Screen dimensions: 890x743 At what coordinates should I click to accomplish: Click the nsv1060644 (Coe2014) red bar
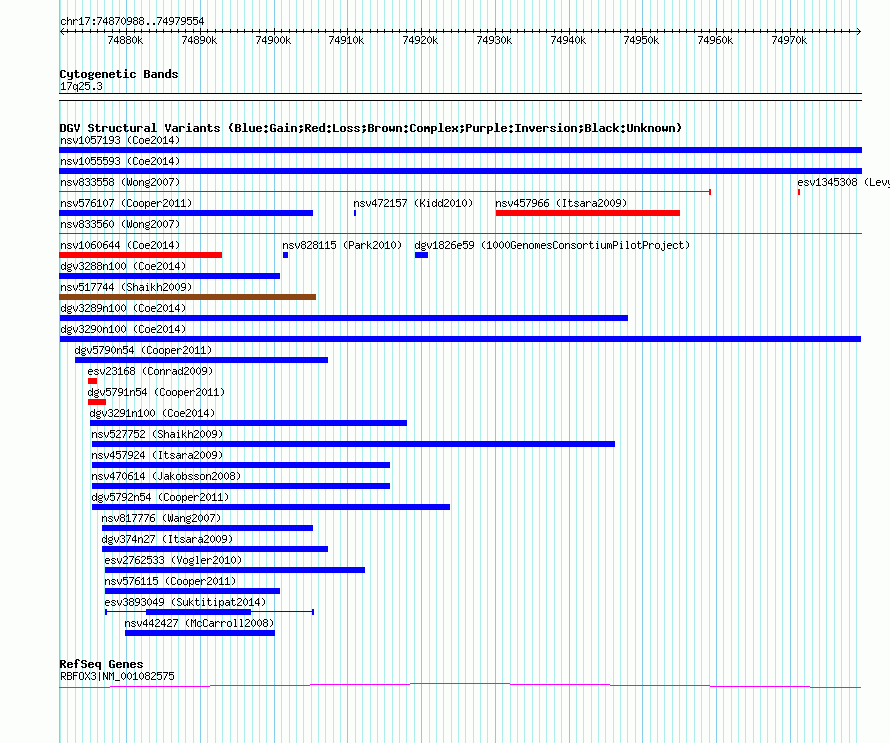tap(141, 255)
